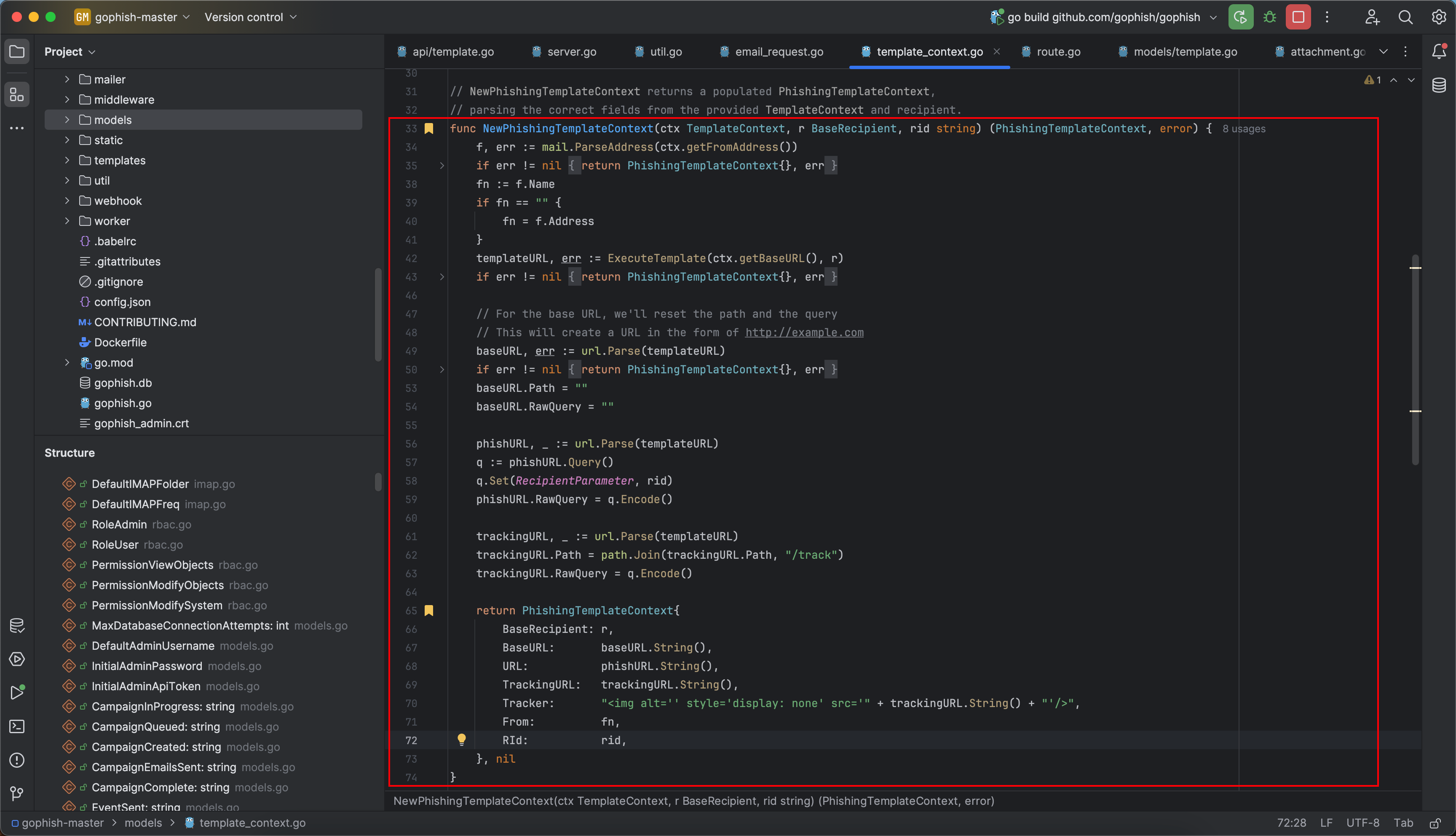Open Code With Me user icon

click(x=1372, y=17)
